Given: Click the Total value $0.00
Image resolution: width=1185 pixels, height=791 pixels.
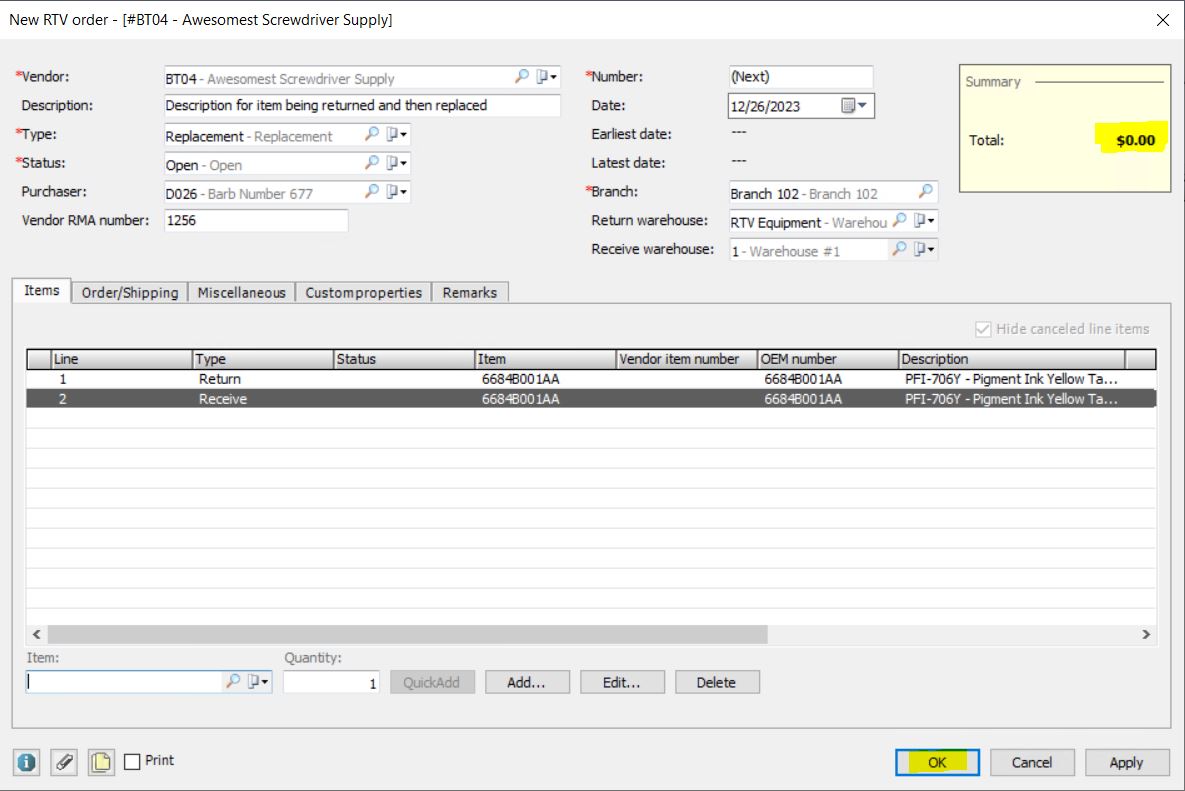Looking at the screenshot, I should point(1135,141).
